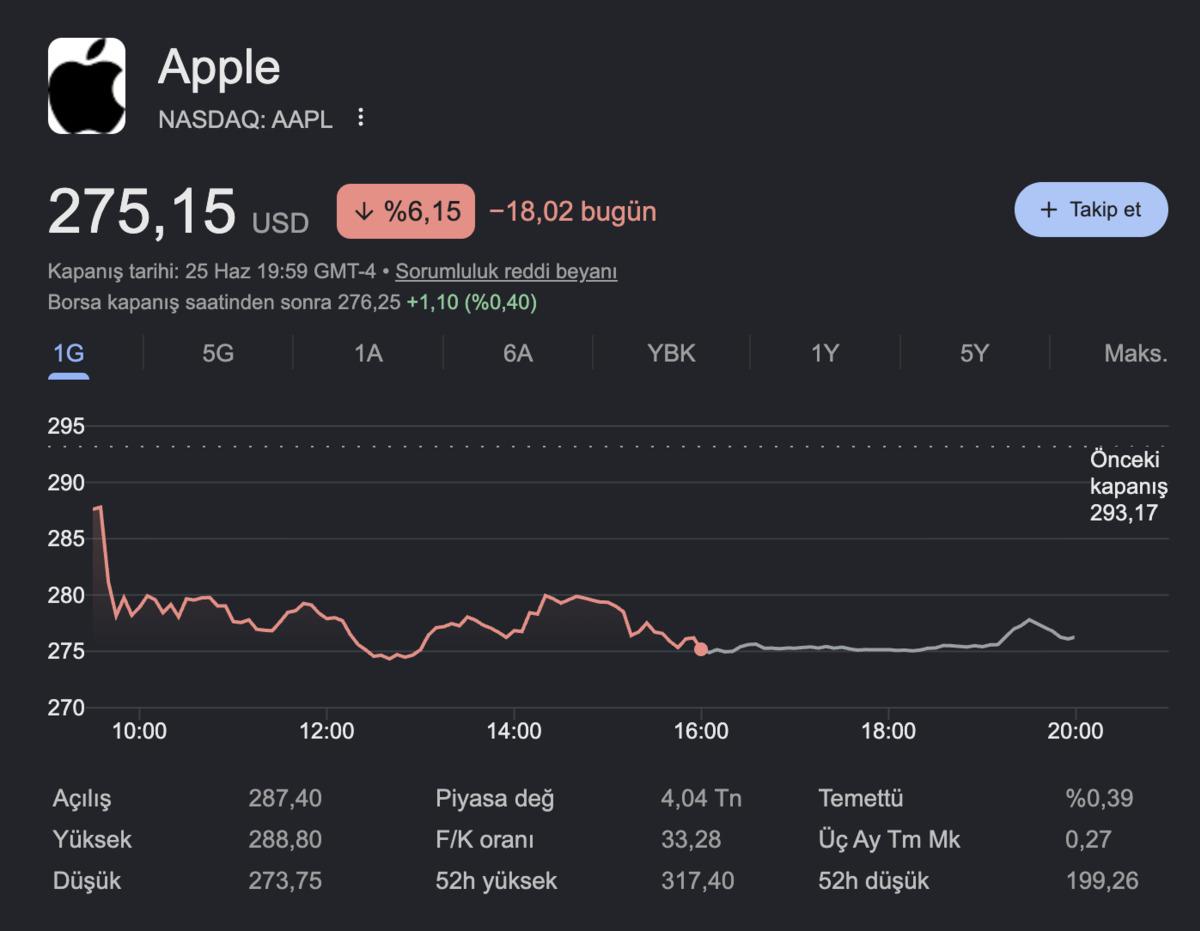Select the 5Y time range tab
Screen dimensions: 1200x931
pyautogui.click(x=974, y=353)
